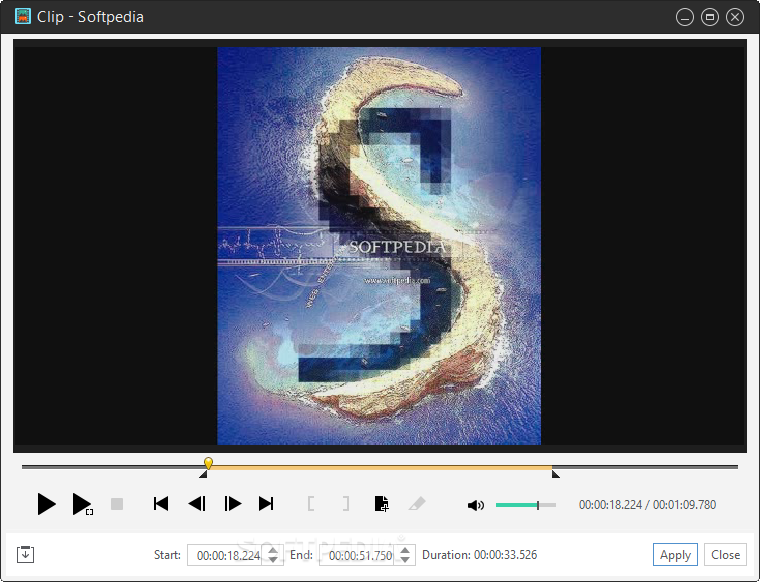The image size is (760, 582).
Task: Adjust the green volume slider
Action: tap(526, 505)
